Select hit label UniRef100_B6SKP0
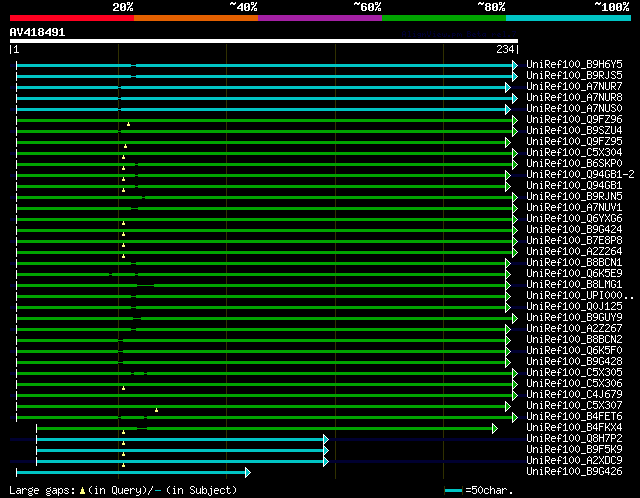The width and height of the screenshot is (640, 498). pos(574,164)
